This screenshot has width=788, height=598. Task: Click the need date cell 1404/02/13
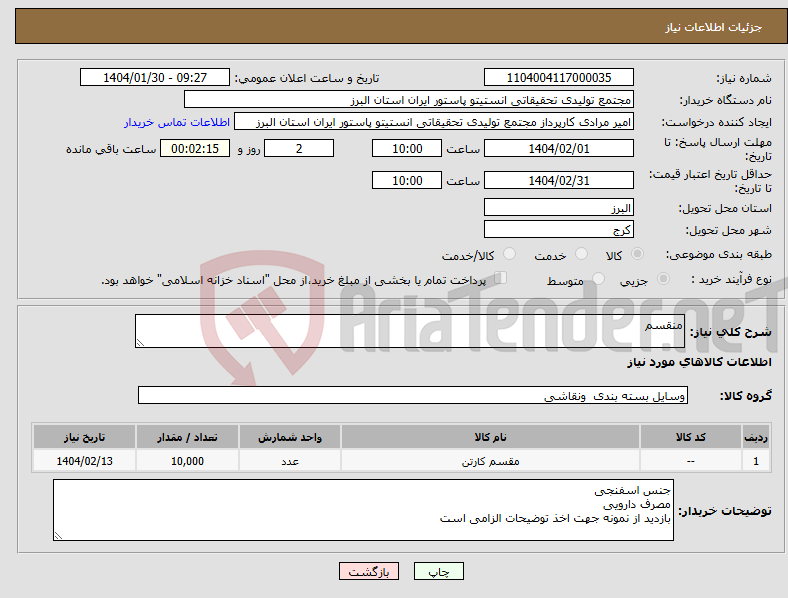pos(84,461)
